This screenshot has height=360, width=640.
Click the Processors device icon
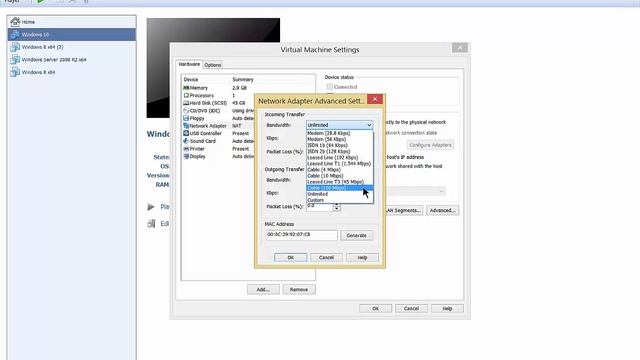point(186,95)
